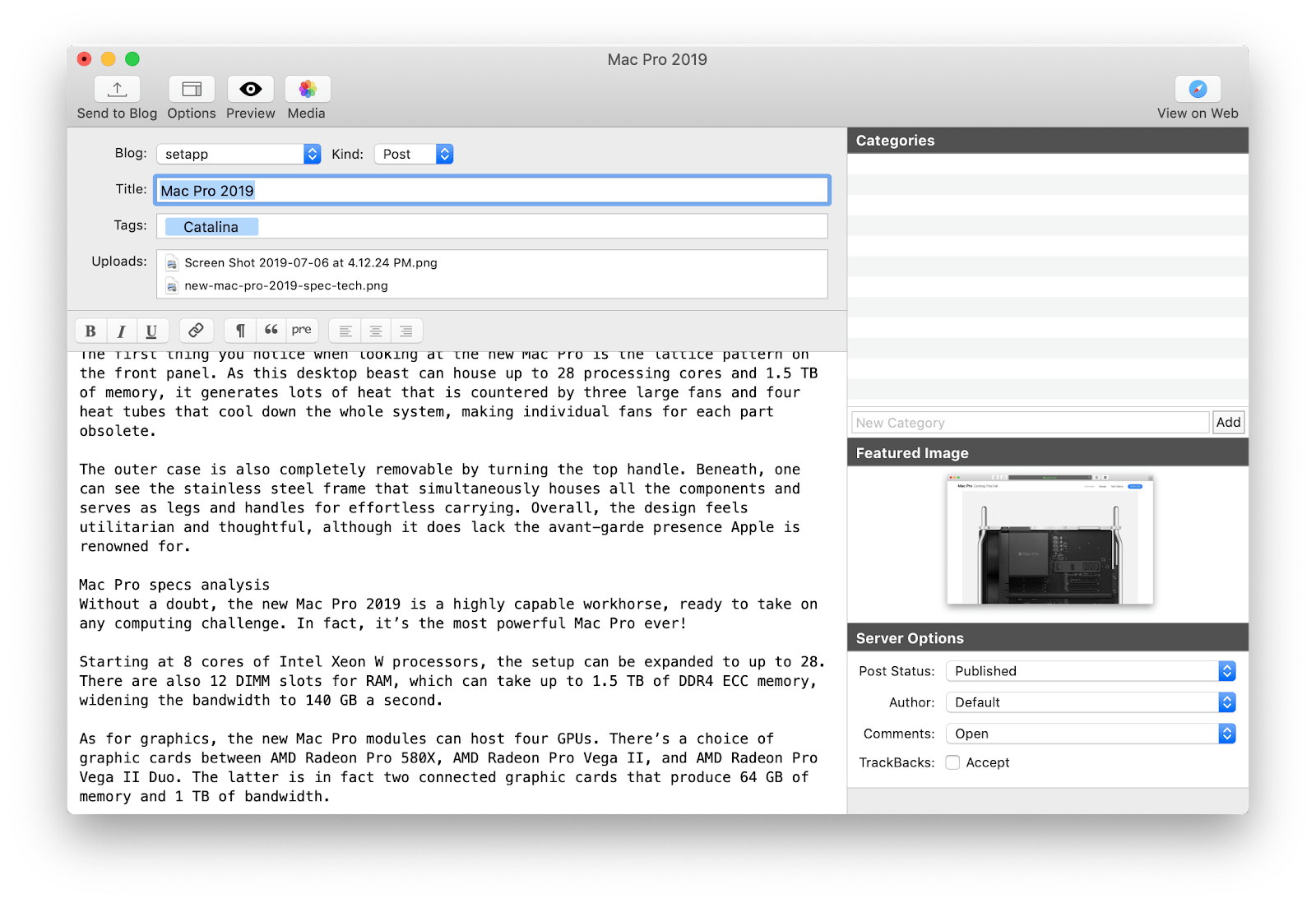Format text as blockquote
The height and width of the screenshot is (903, 1316).
point(271,331)
